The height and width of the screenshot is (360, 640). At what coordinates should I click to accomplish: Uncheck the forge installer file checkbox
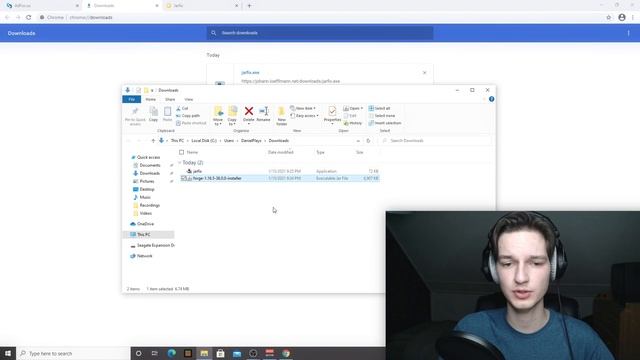(x=184, y=178)
